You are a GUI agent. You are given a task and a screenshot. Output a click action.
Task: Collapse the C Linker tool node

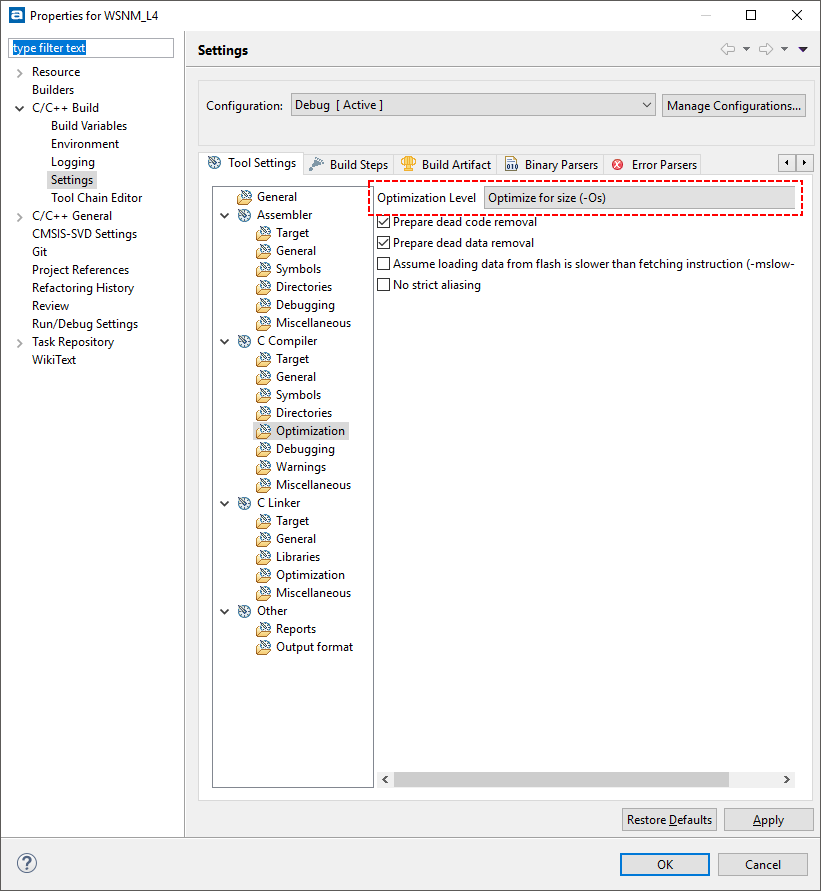pos(225,503)
